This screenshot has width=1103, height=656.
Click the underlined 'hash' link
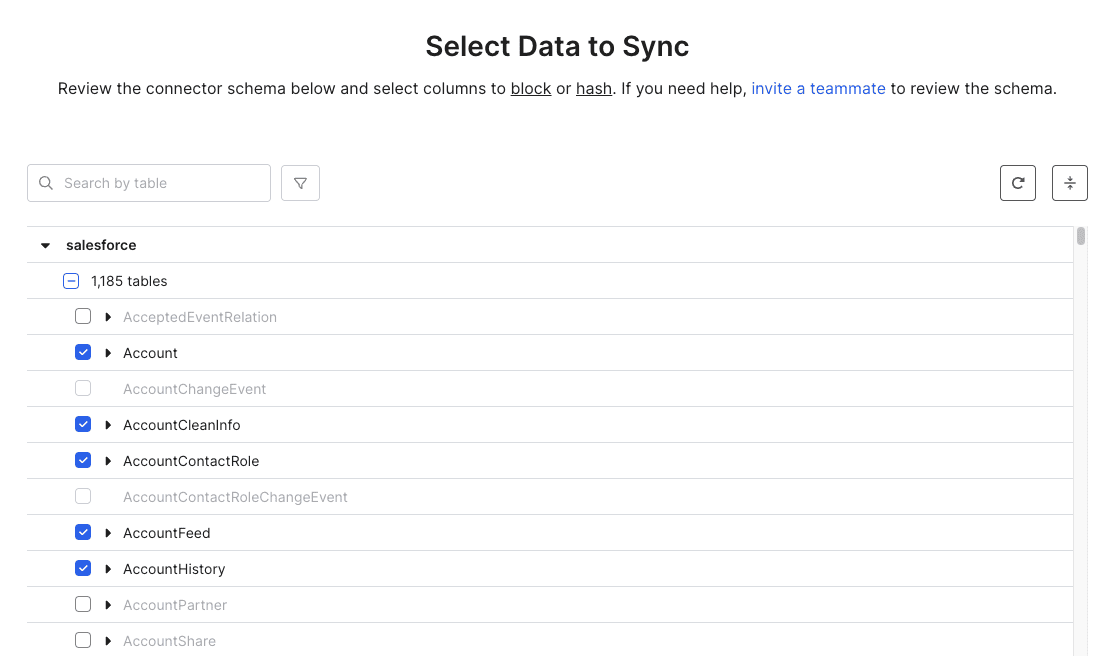pos(594,89)
